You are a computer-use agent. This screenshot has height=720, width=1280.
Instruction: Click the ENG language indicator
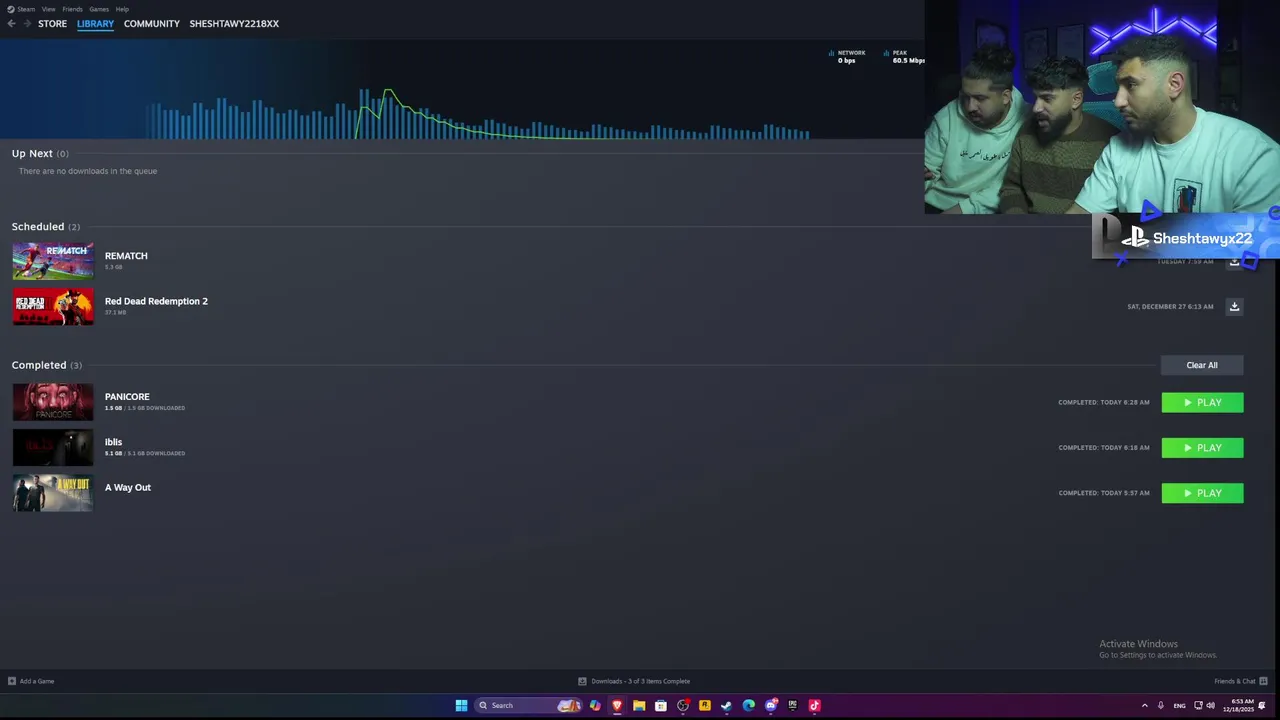click(1180, 705)
